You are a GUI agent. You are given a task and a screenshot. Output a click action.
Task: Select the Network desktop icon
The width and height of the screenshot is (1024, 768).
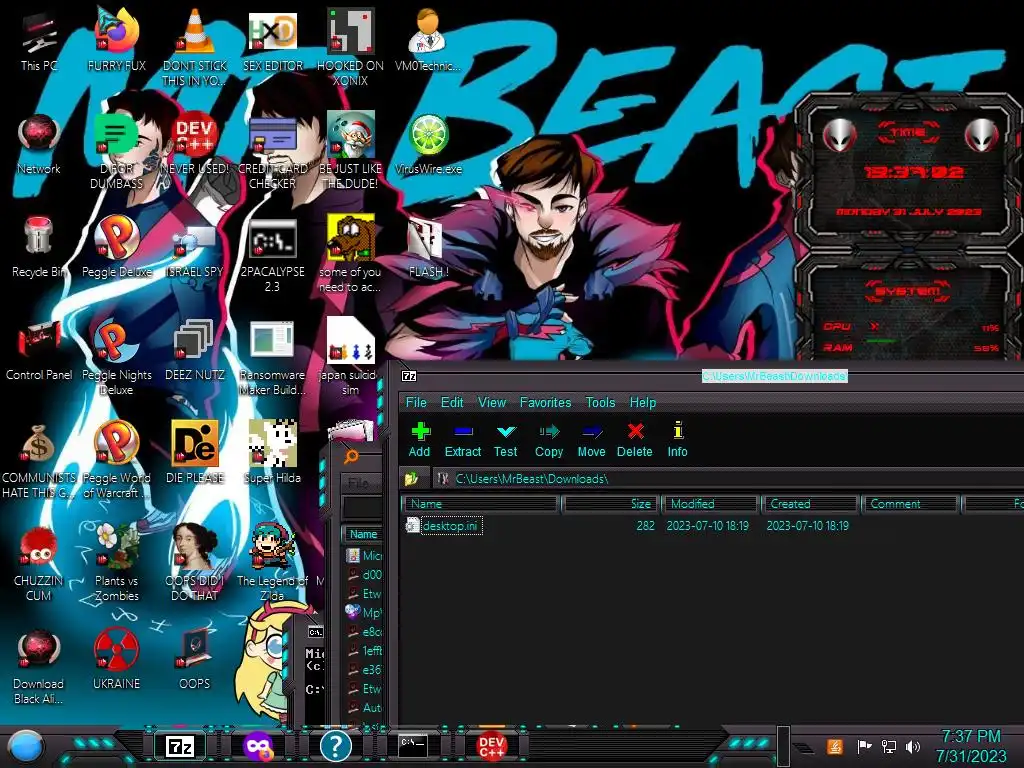click(39, 144)
